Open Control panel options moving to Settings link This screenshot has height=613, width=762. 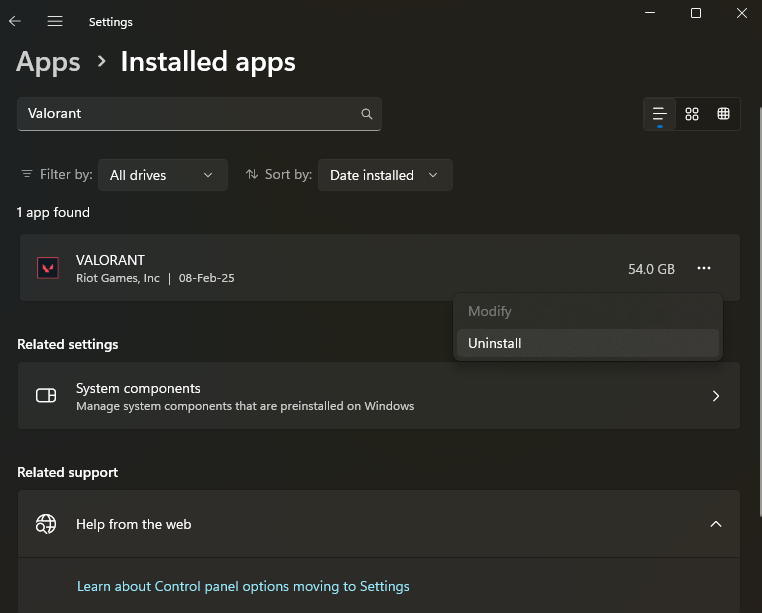243,586
